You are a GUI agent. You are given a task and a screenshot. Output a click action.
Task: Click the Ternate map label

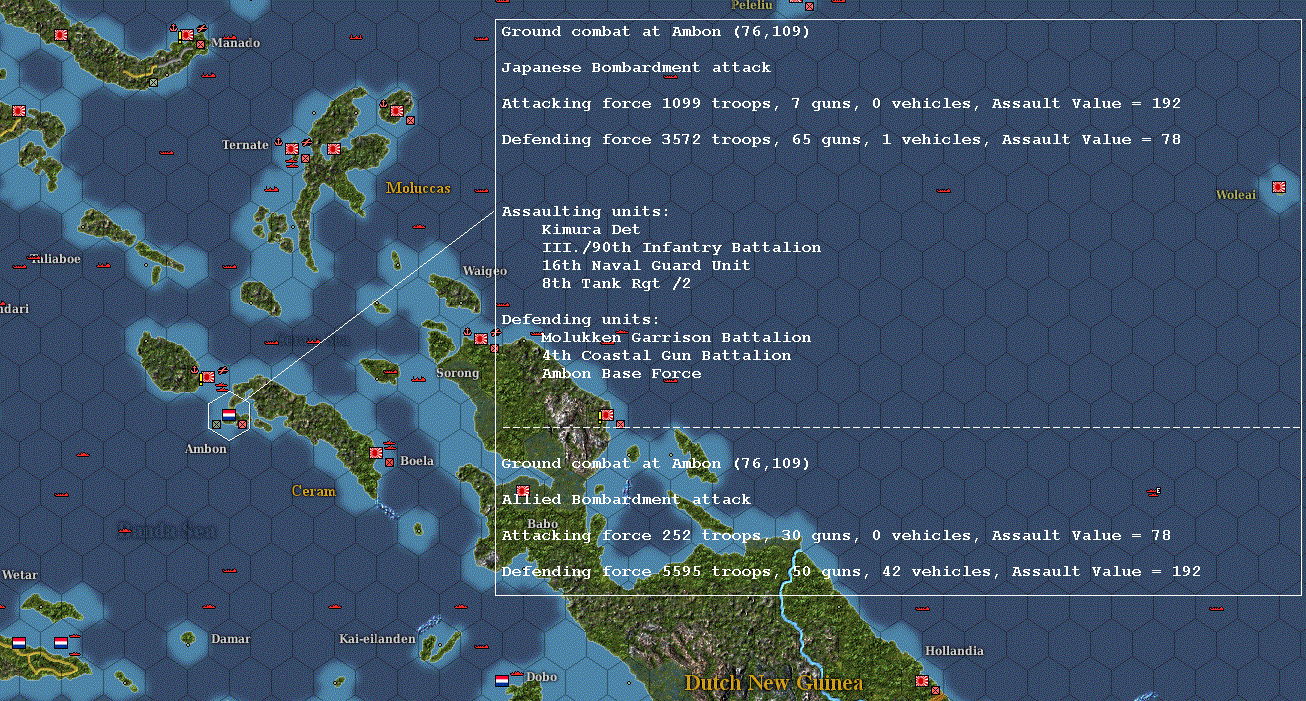(245, 145)
